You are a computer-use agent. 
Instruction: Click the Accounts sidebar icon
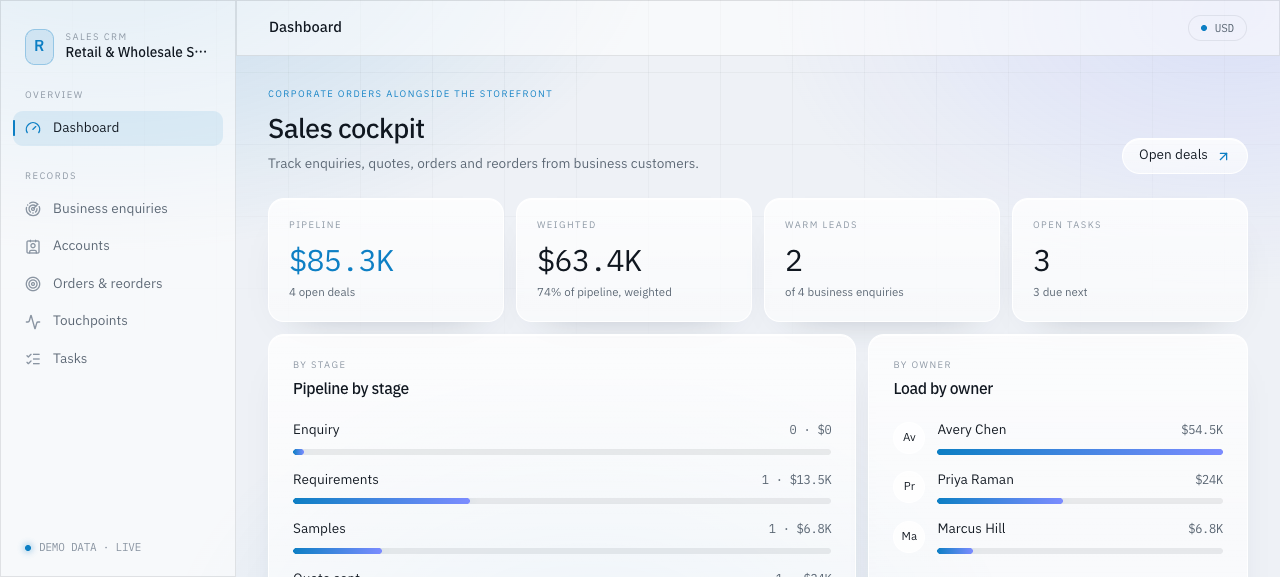(33, 246)
